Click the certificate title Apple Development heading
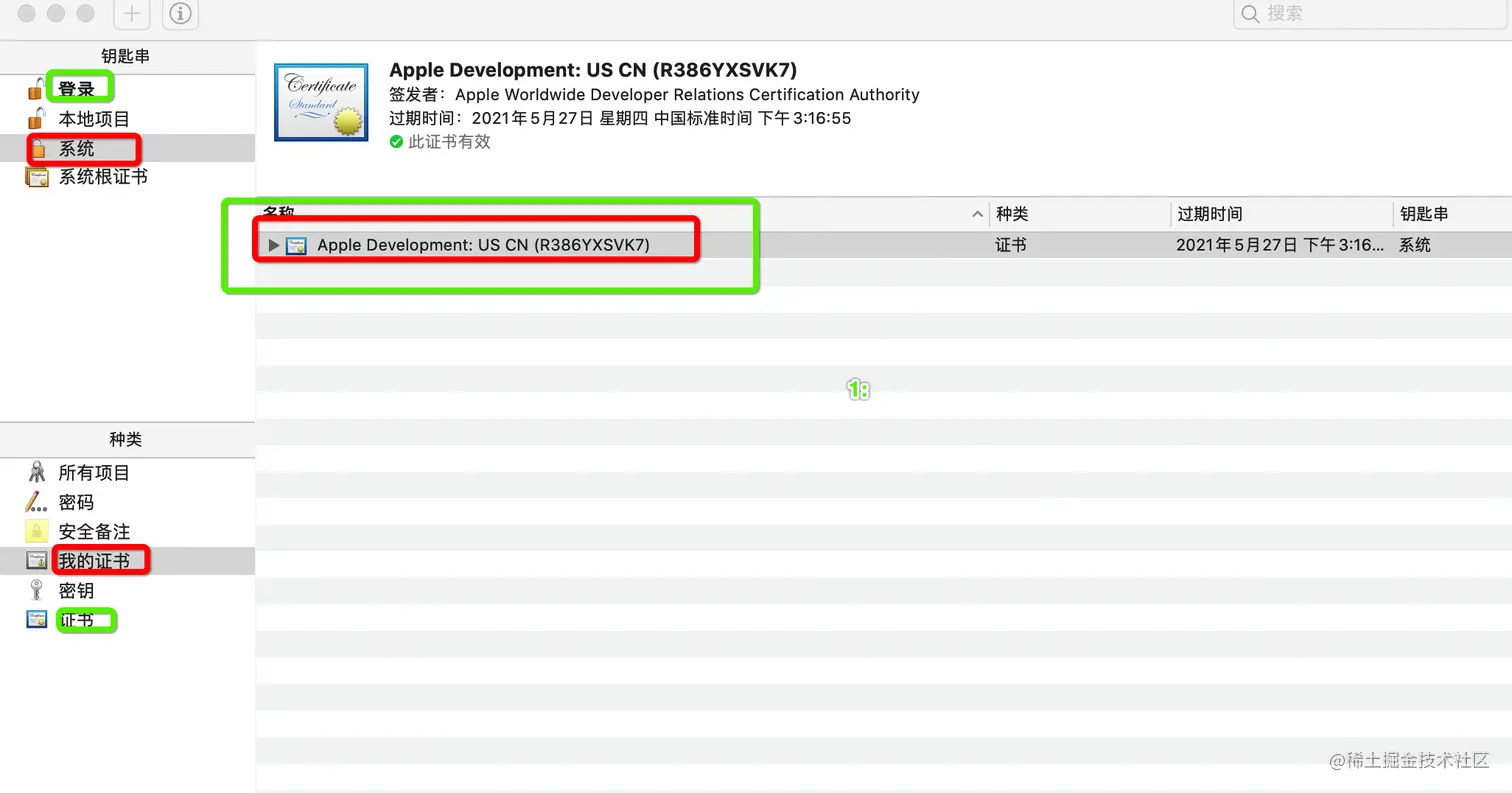The width and height of the screenshot is (1512, 793). [593, 70]
